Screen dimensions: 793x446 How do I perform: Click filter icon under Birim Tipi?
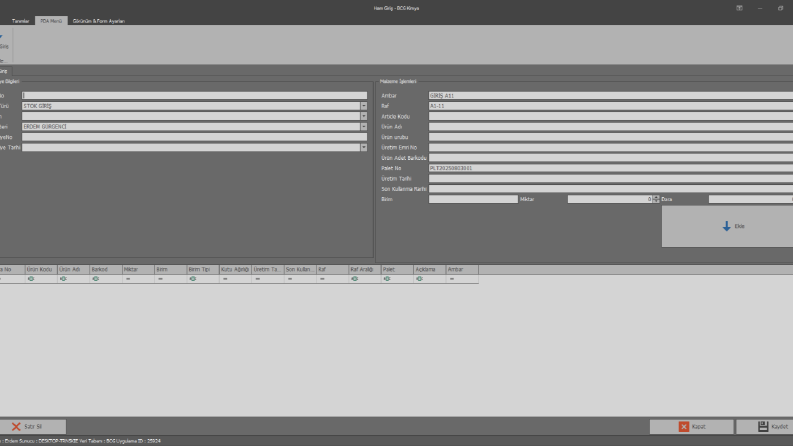[x=193, y=279]
